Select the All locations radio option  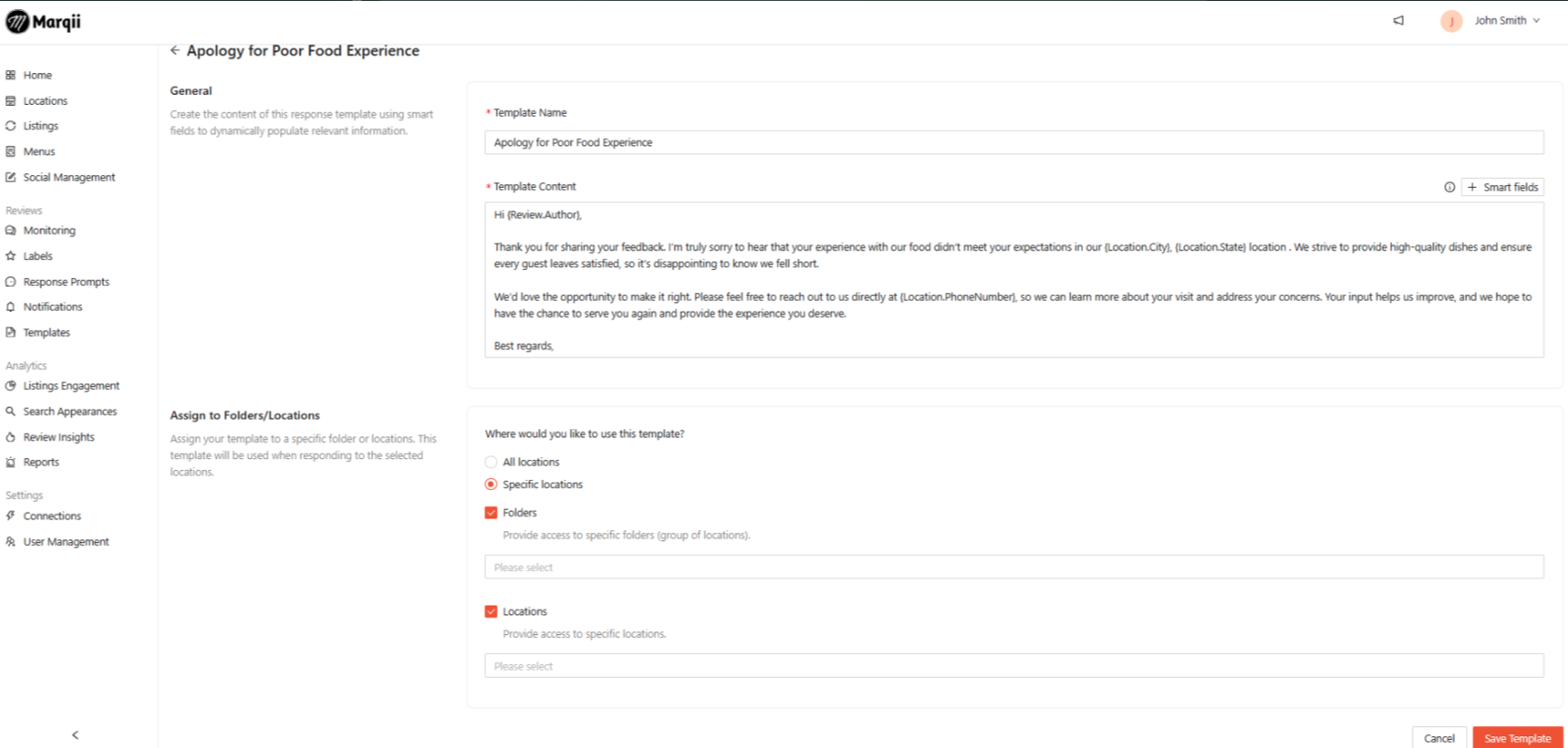(x=491, y=462)
